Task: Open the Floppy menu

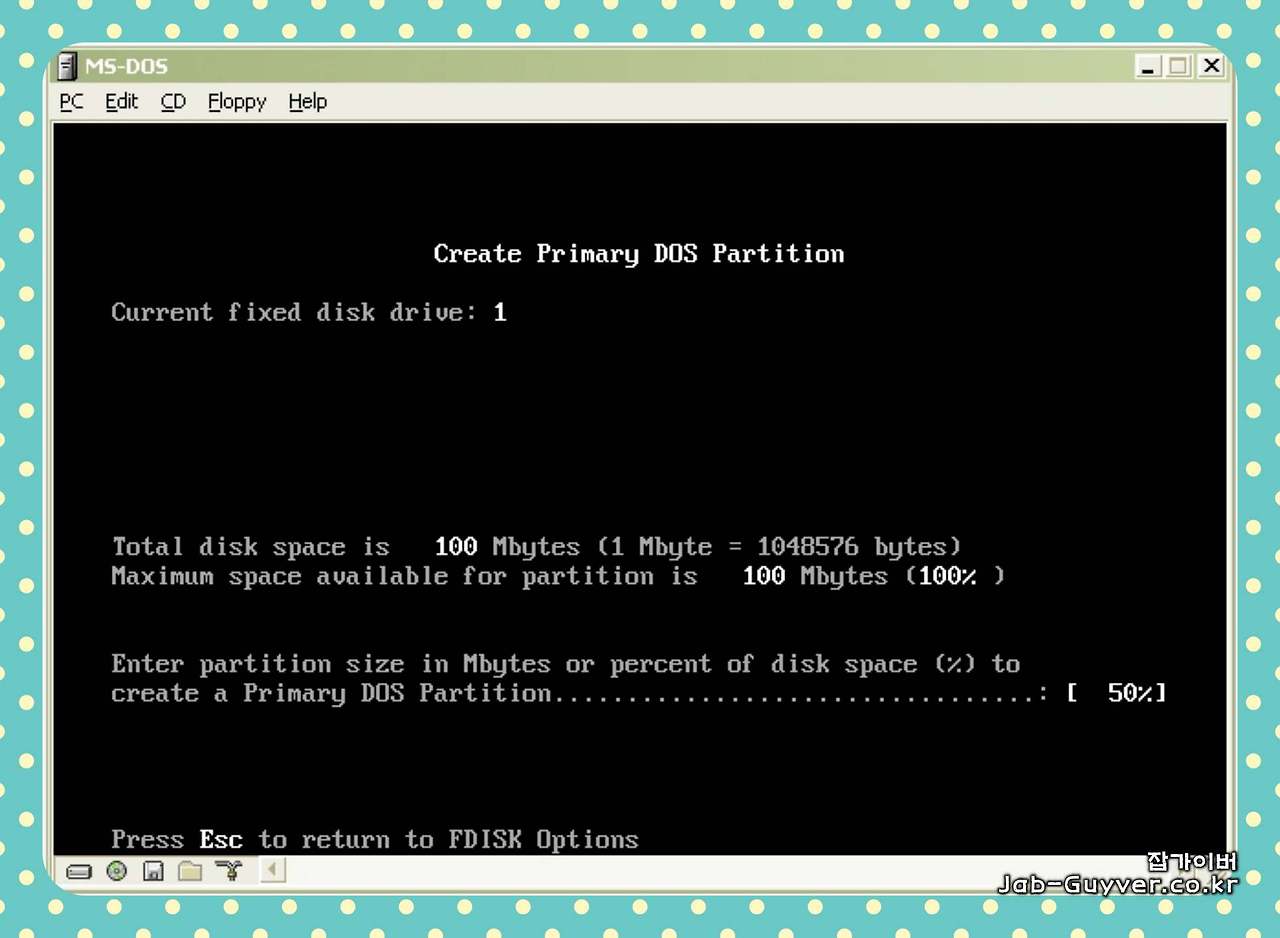Action: click(236, 101)
